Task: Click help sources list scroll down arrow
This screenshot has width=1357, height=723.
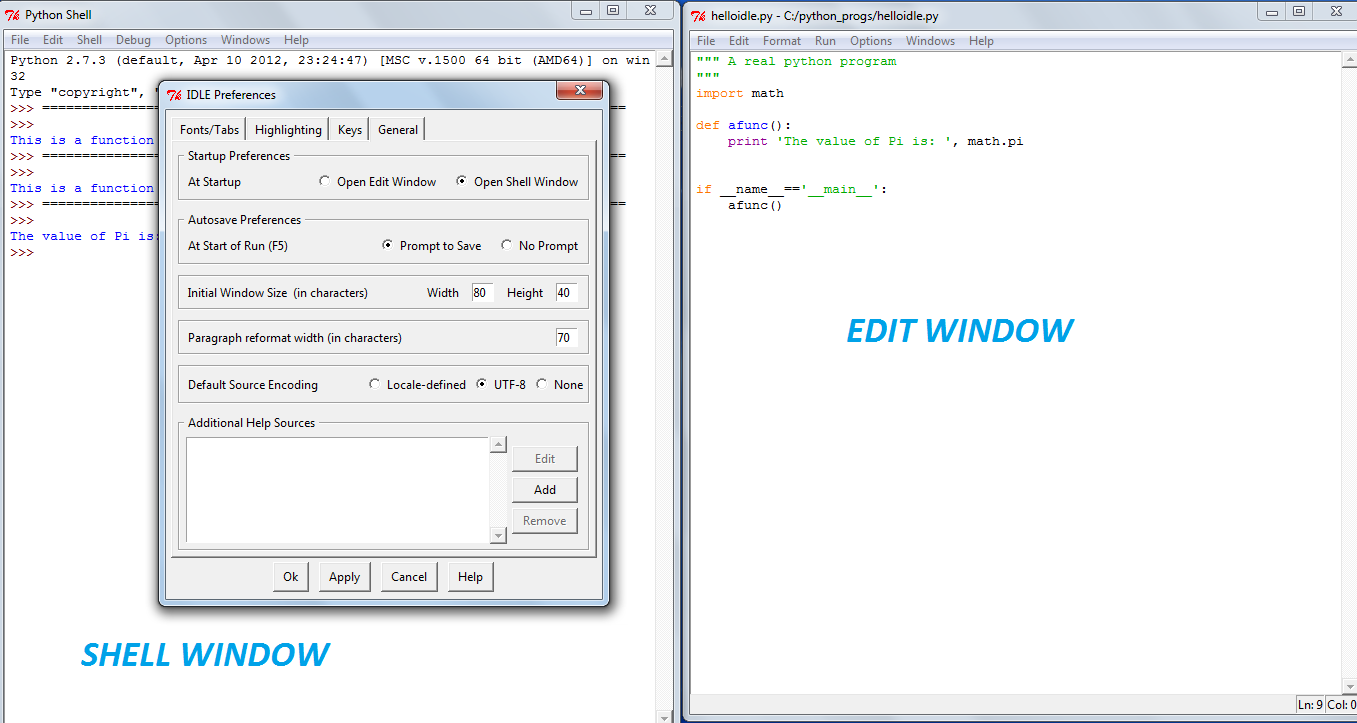Action: tap(499, 536)
